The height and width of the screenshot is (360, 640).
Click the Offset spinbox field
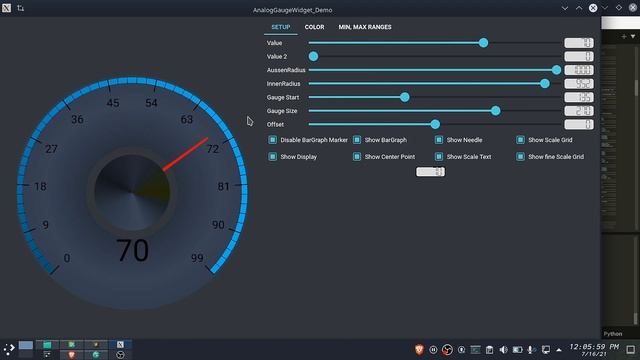(x=579, y=124)
